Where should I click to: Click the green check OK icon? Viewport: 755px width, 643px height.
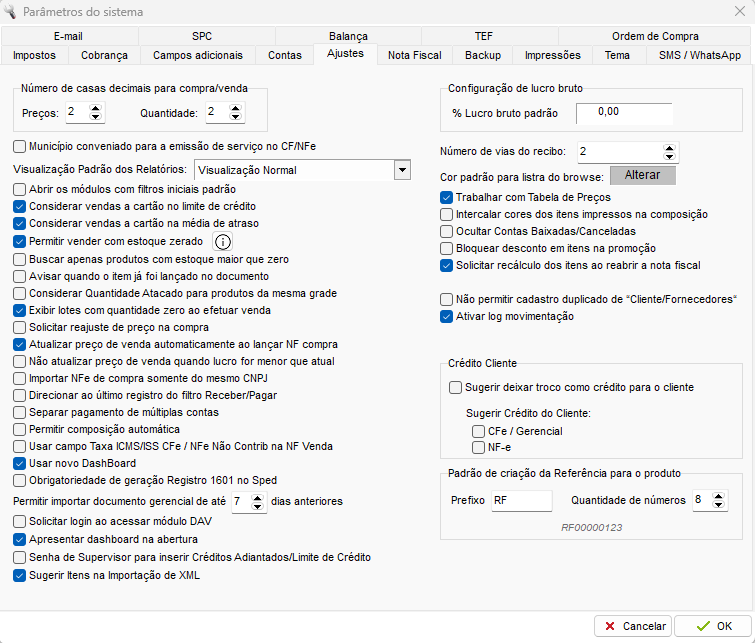point(703,626)
